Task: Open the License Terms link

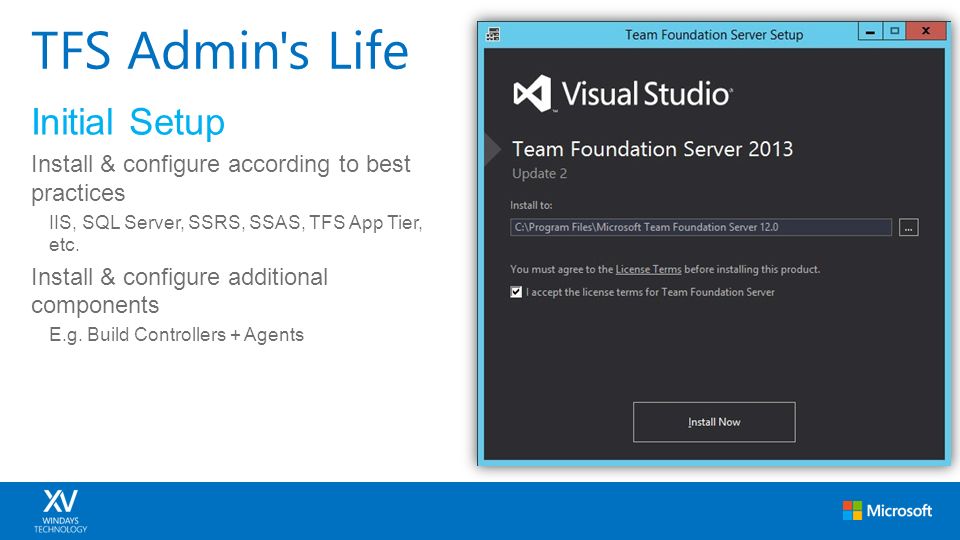Action: point(648,269)
